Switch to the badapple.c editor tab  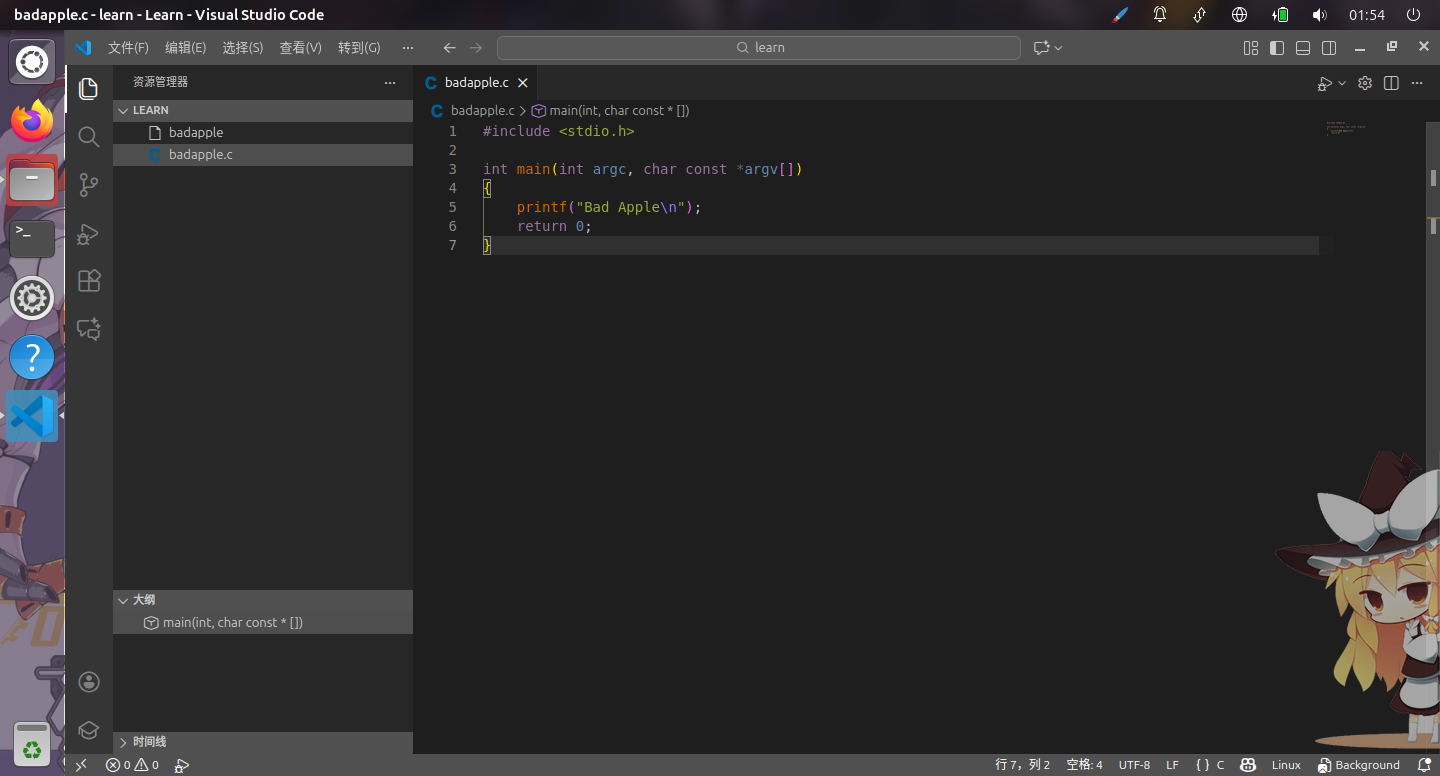[477, 83]
